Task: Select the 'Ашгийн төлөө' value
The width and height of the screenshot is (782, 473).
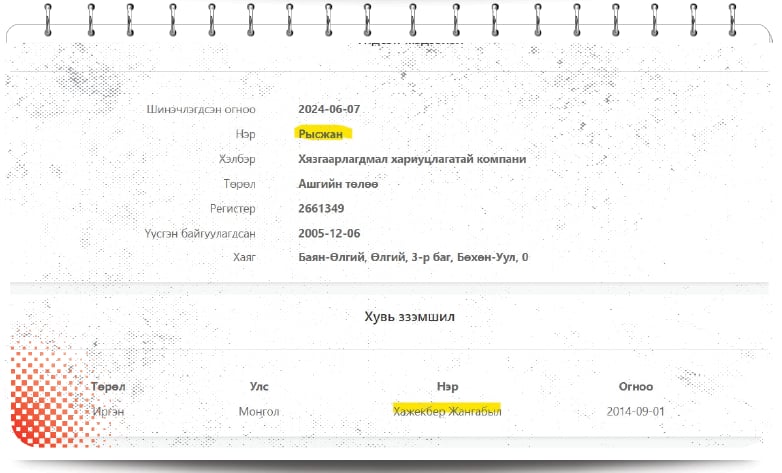Action: tap(338, 184)
